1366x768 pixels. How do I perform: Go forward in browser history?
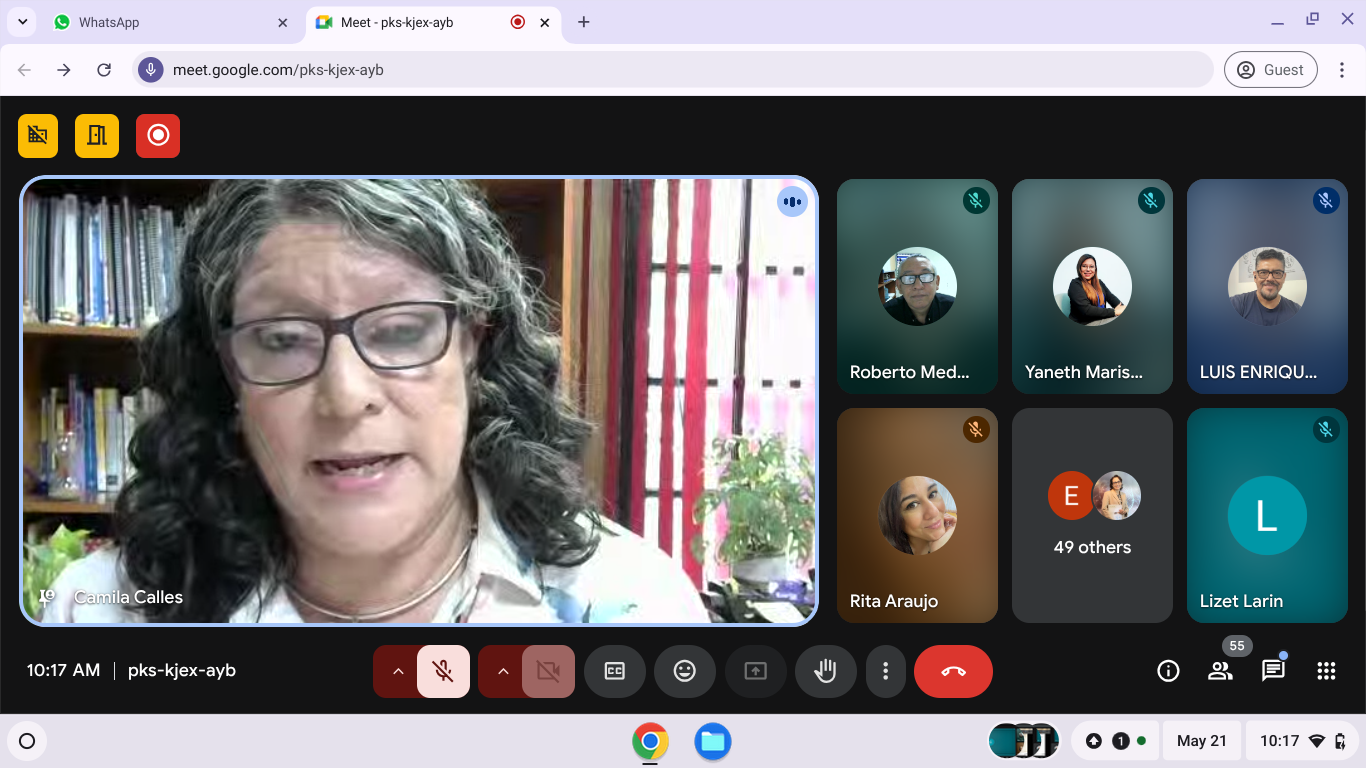[x=64, y=70]
